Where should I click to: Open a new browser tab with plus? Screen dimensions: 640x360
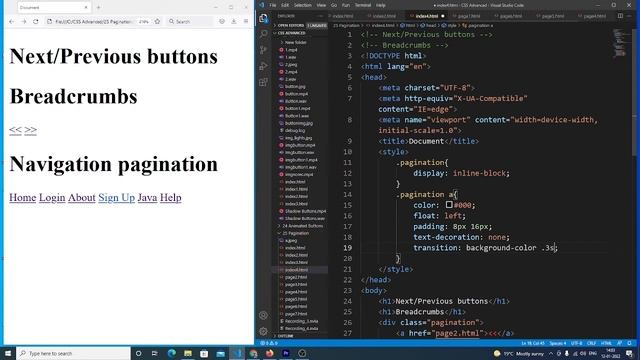[x=98, y=7]
